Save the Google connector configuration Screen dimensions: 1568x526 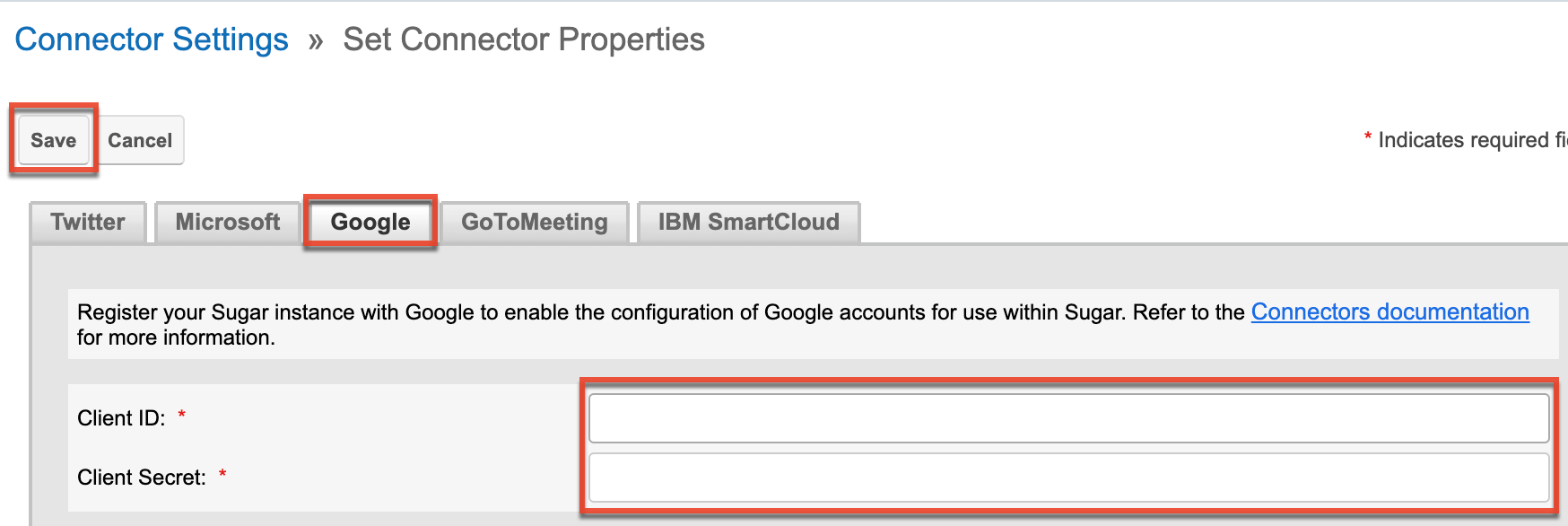tap(52, 140)
